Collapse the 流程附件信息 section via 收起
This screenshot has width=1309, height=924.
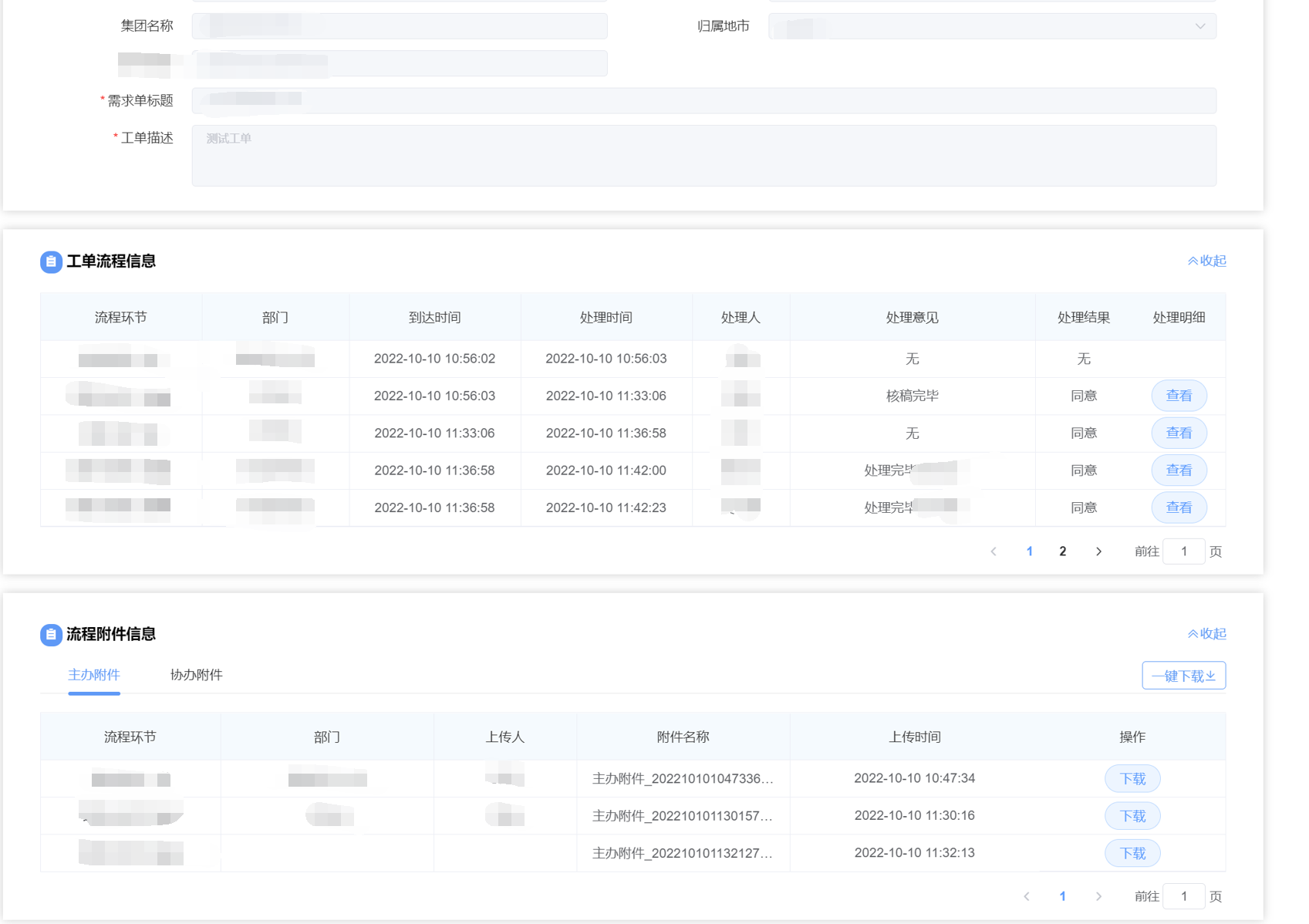pyautogui.click(x=1207, y=633)
